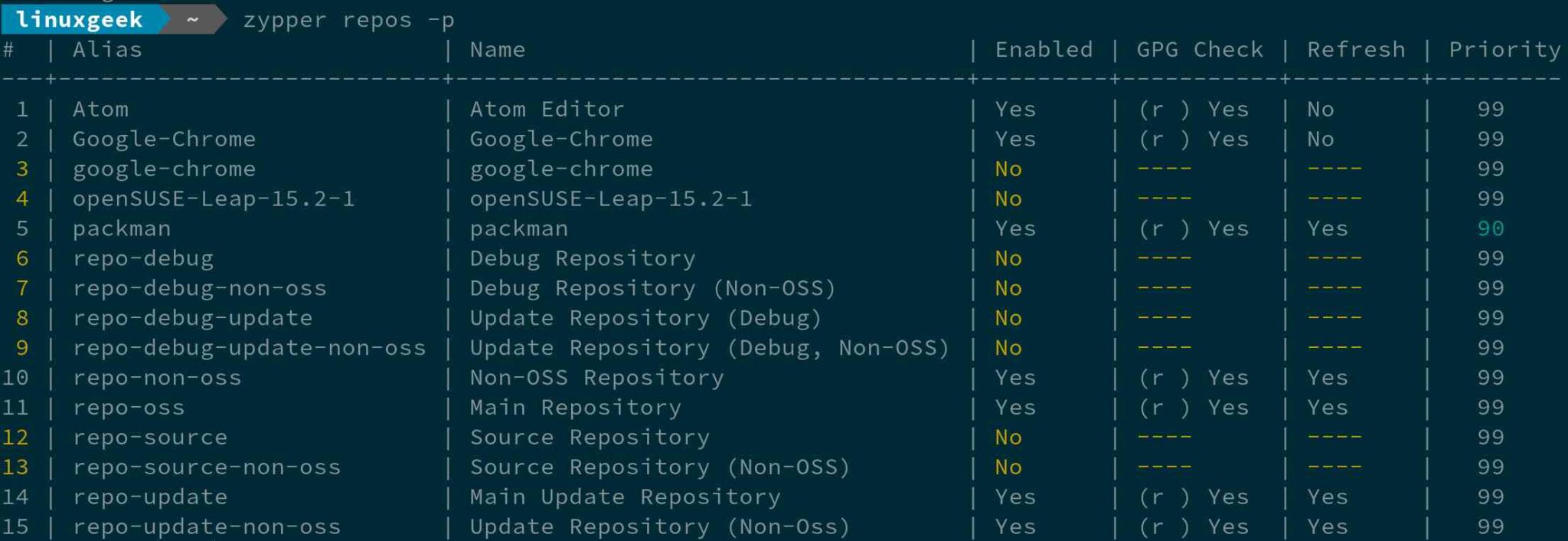
Task: Select the 'Atom Editor' repository name
Action: (x=547, y=110)
